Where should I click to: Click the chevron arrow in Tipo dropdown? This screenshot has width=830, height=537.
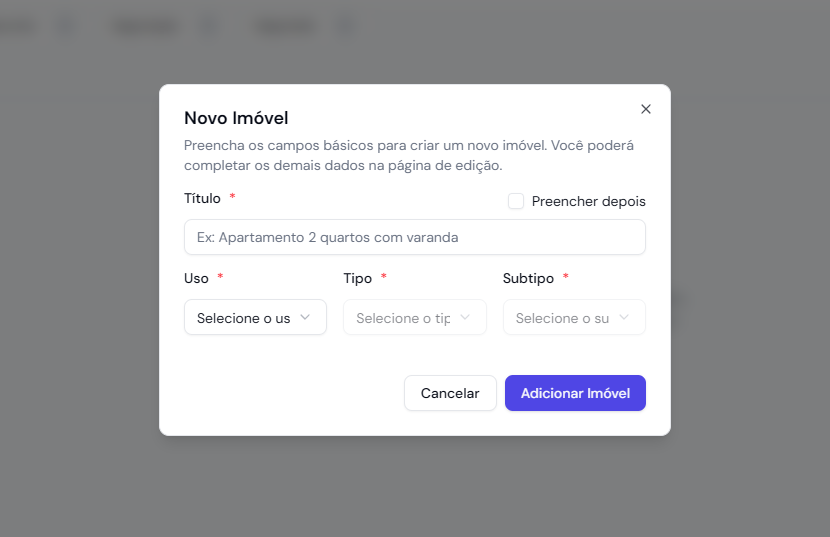[x=465, y=317]
